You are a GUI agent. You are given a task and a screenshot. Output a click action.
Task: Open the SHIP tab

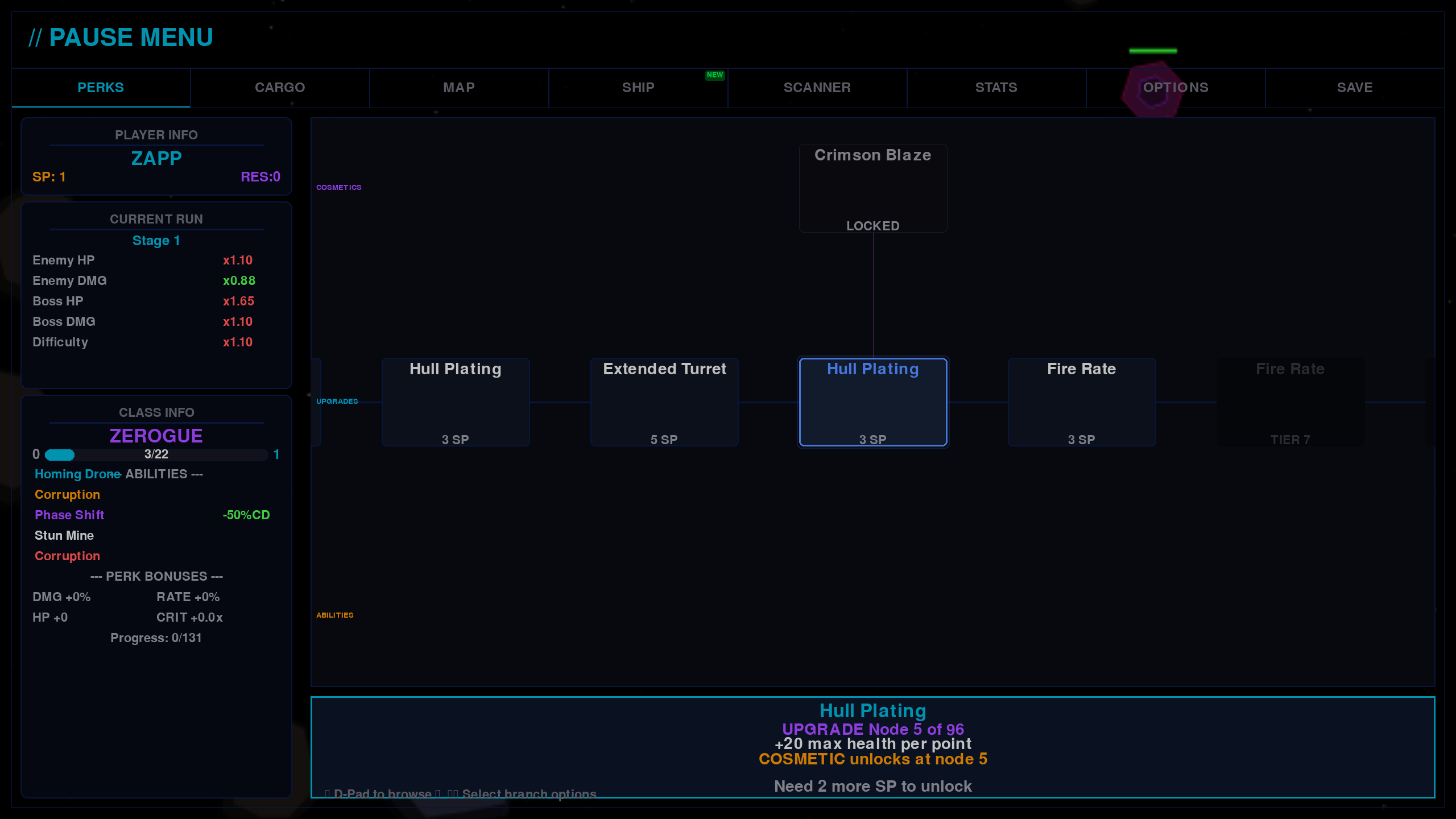point(638,88)
